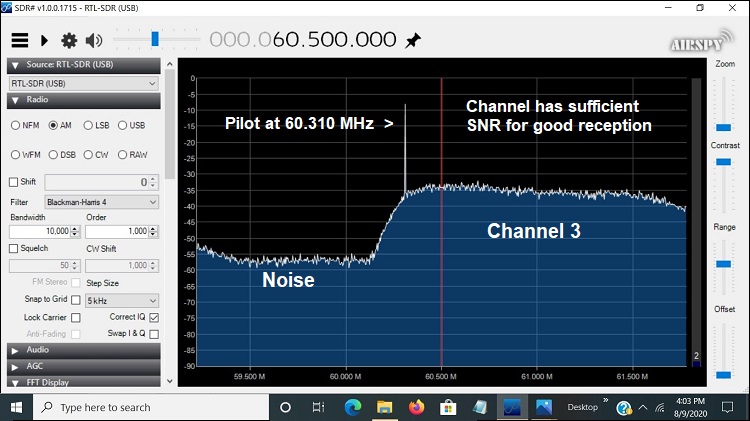Open the settings gear icon
This screenshot has width=750, height=421.
tap(69, 40)
